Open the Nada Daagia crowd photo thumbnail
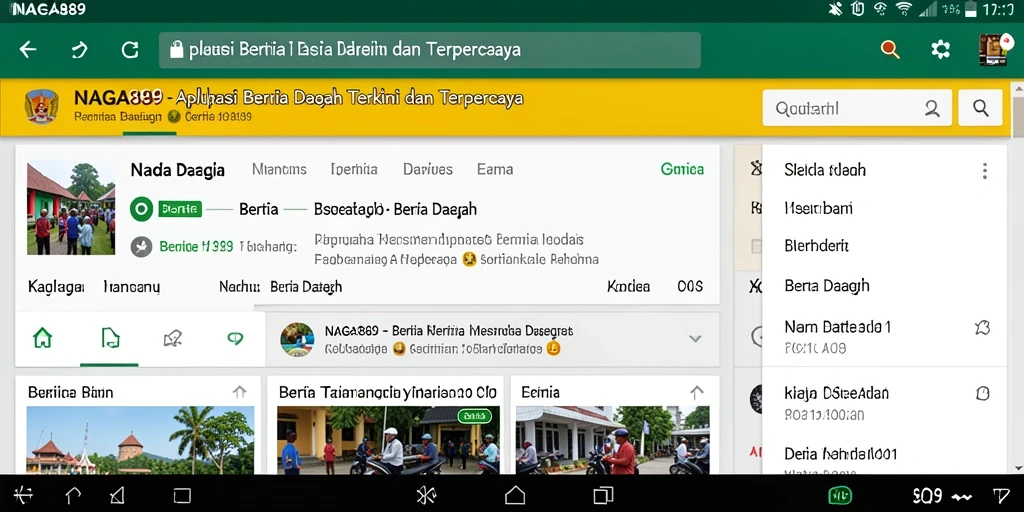The width and height of the screenshot is (1024, 512). 71,208
